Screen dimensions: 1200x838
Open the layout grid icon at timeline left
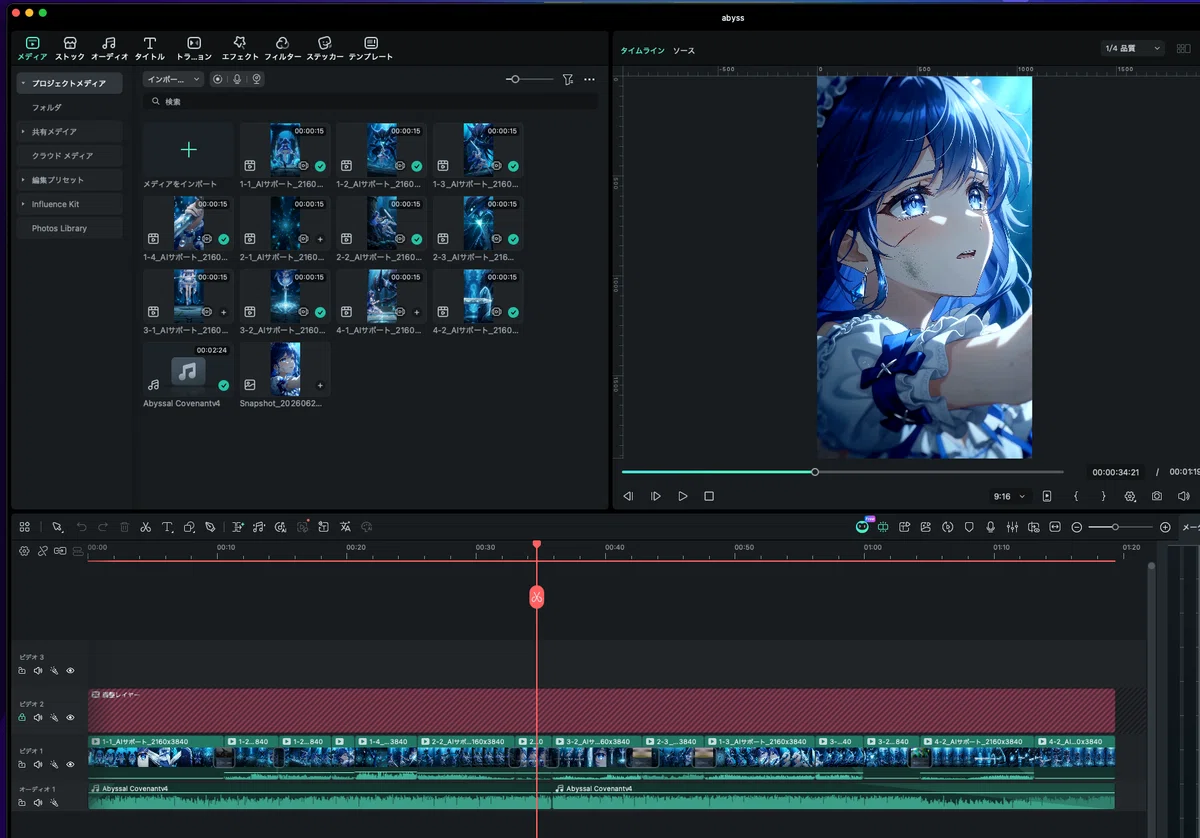[x=25, y=527]
